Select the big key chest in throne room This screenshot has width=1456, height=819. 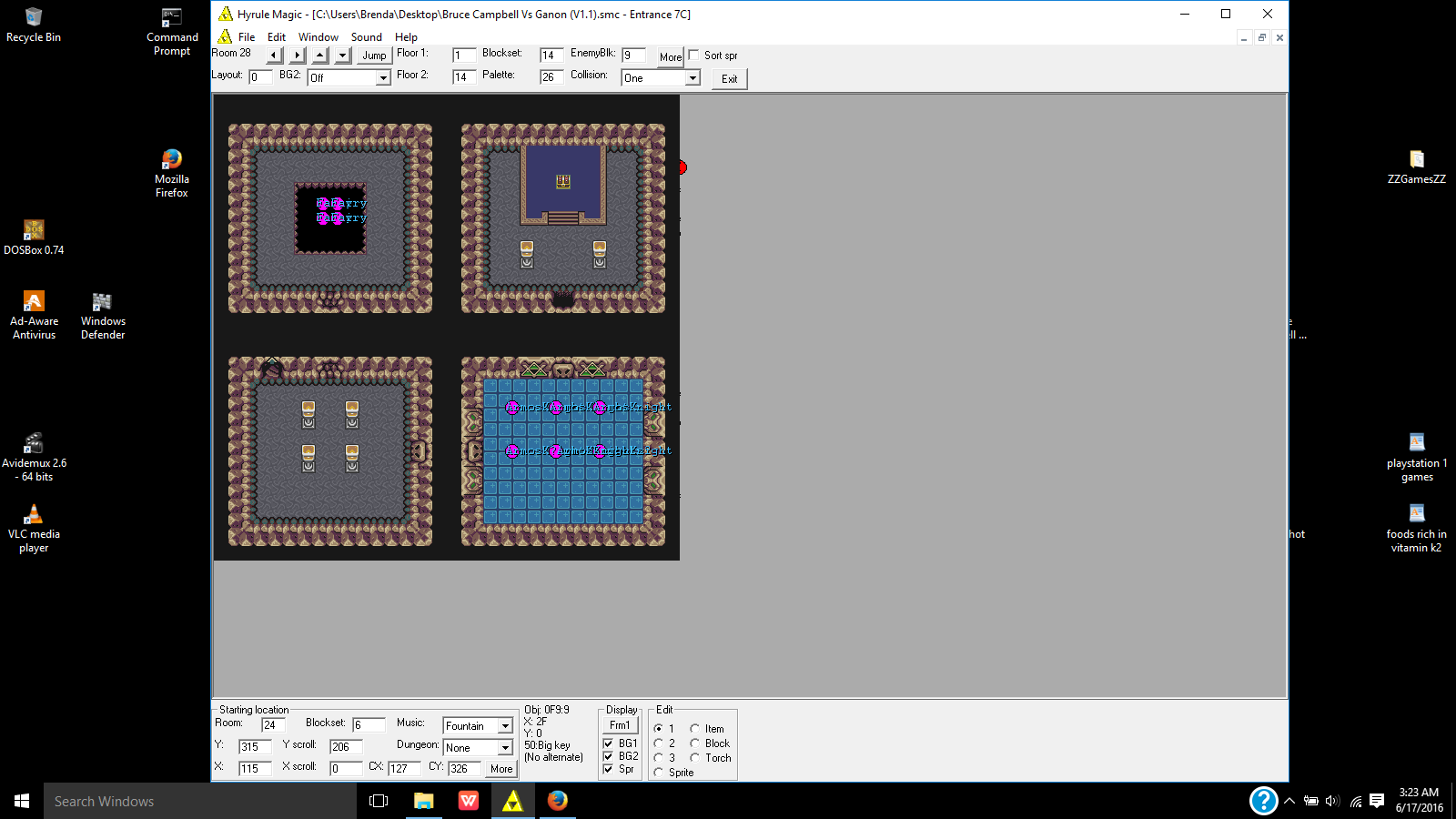pos(563,182)
